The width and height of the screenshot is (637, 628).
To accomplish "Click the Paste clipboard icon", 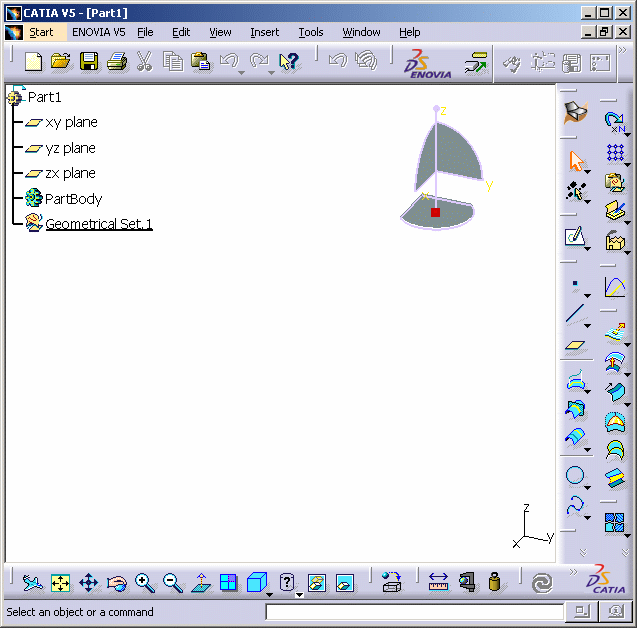I will coord(200,62).
